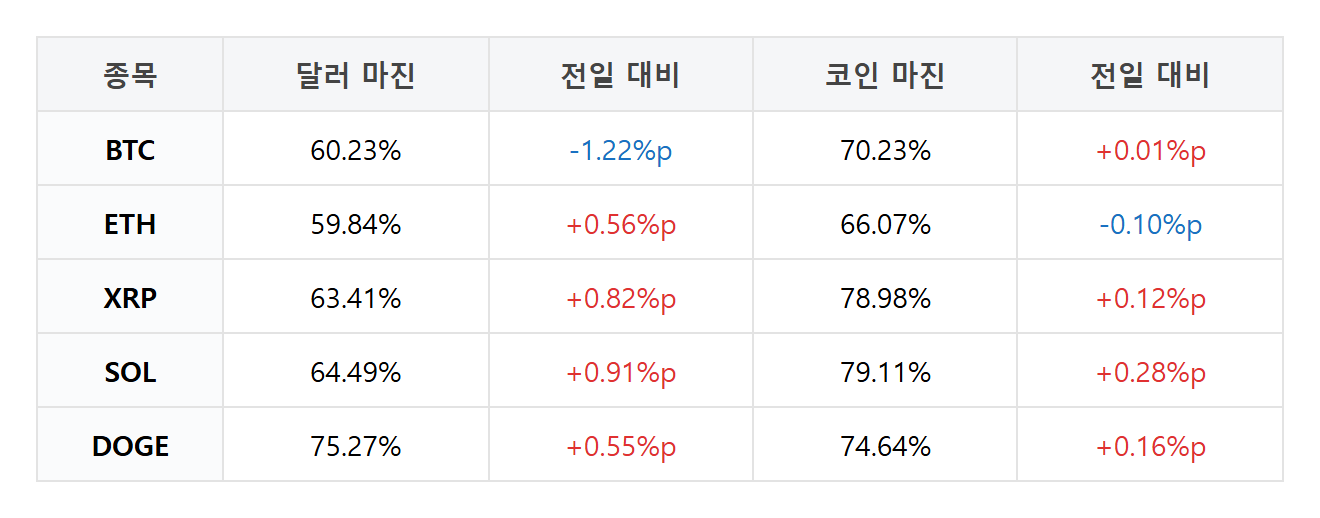This screenshot has width=1320, height=518.
Task: Select the blue -0.10%p value
Action: tap(1151, 225)
